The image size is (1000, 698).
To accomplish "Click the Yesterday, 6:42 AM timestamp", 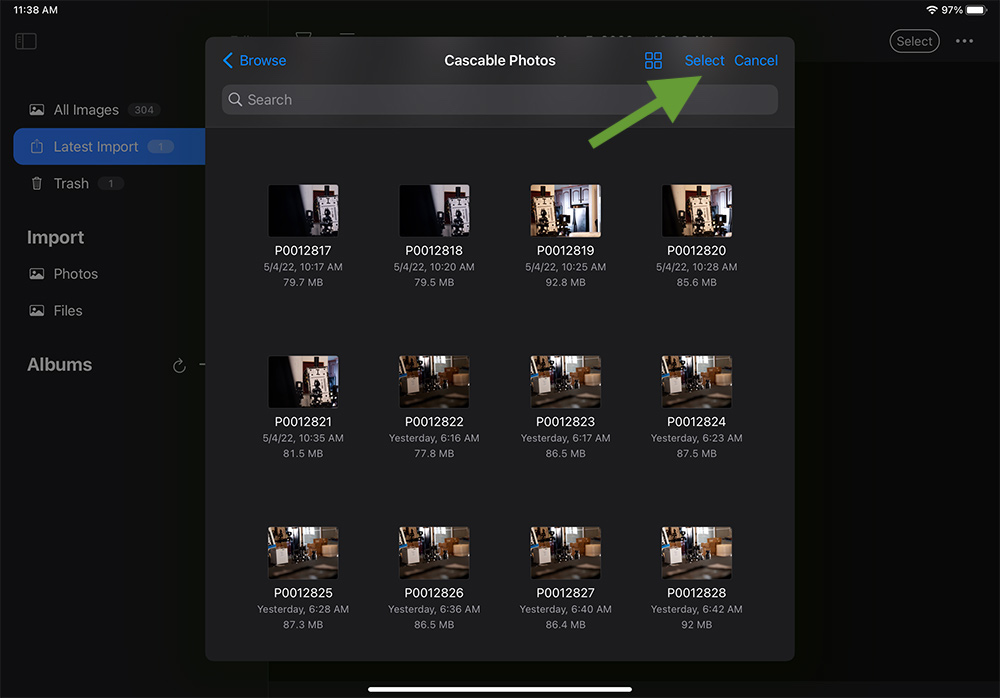I will click(x=696, y=609).
